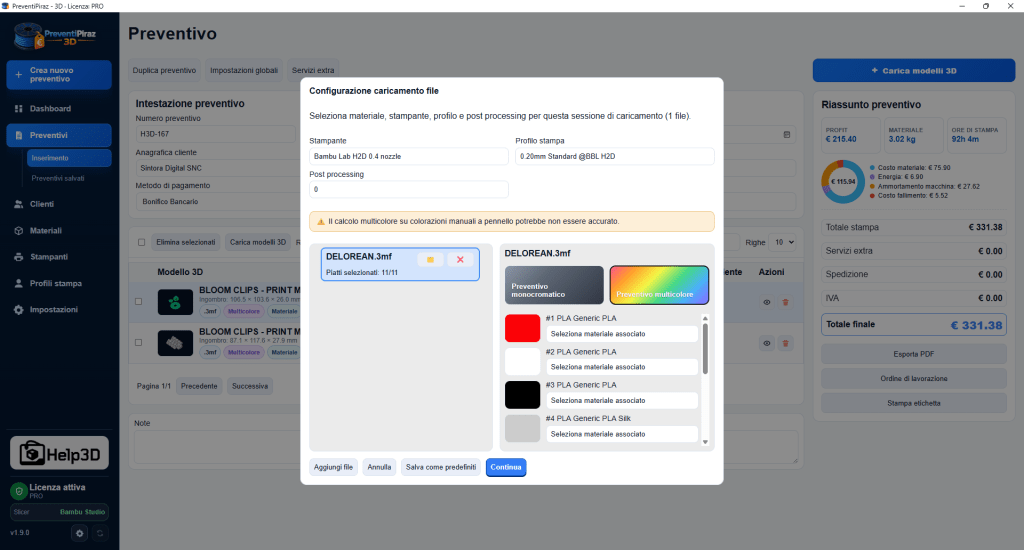Click the profit donut chart
This screenshot has height=550, width=1024.
coord(842,182)
